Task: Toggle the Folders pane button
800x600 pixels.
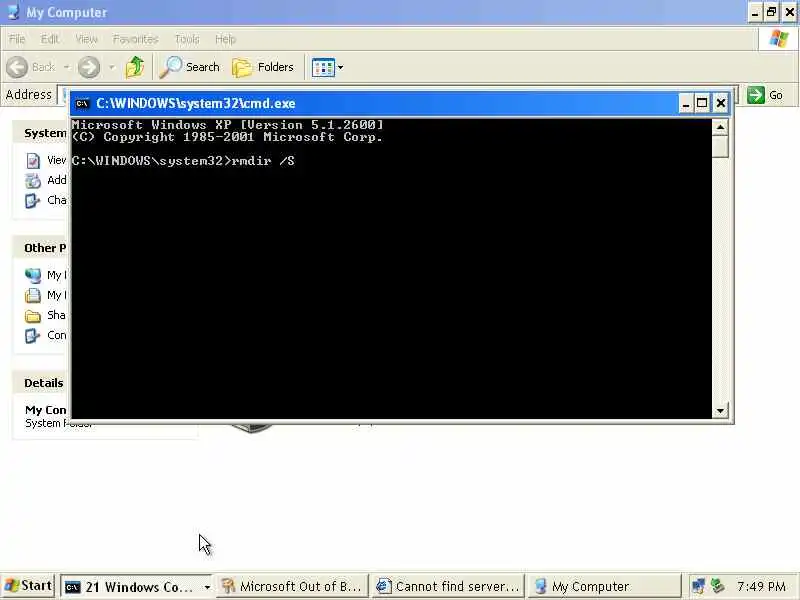Action: tap(263, 67)
